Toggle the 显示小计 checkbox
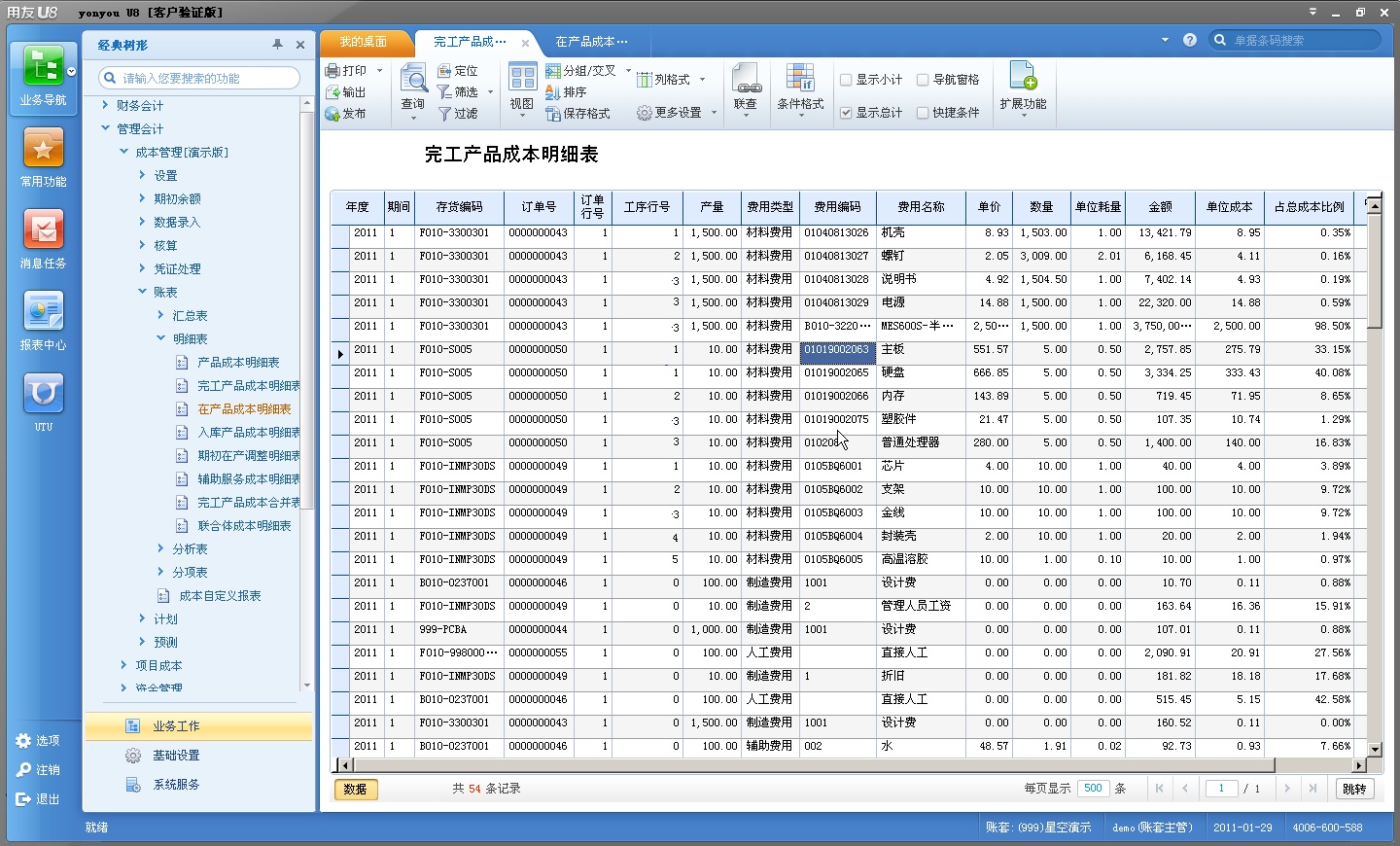Screen dimensions: 1400x846 click(x=846, y=80)
